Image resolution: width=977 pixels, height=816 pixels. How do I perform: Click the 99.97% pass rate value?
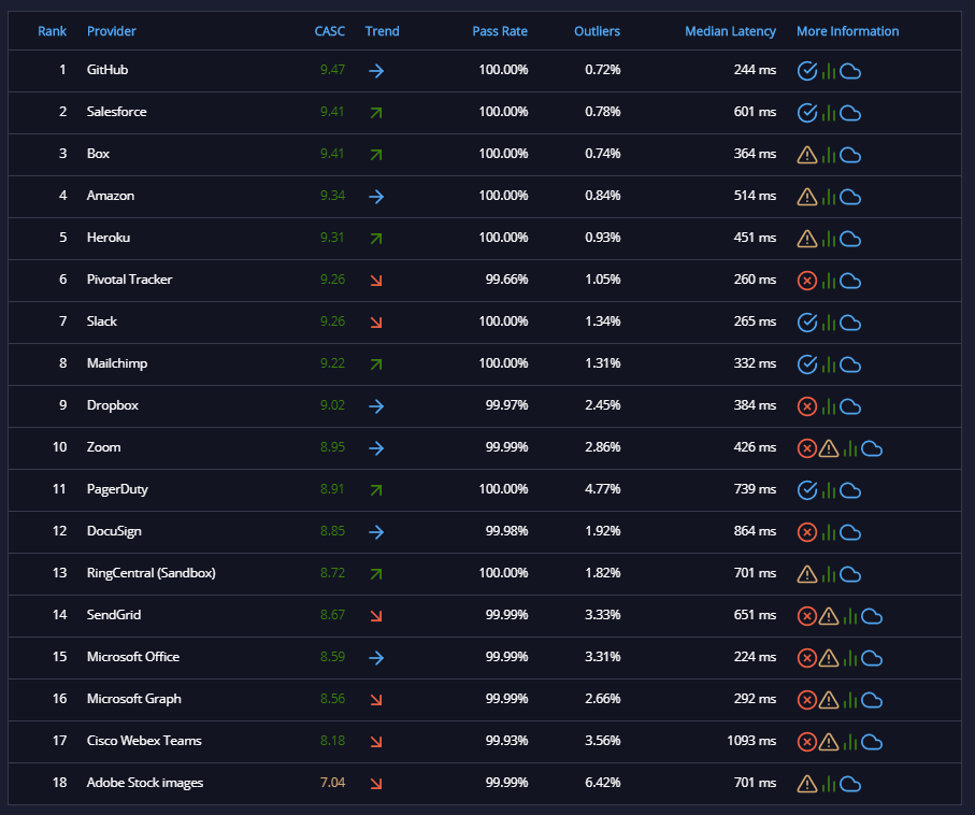(507, 405)
